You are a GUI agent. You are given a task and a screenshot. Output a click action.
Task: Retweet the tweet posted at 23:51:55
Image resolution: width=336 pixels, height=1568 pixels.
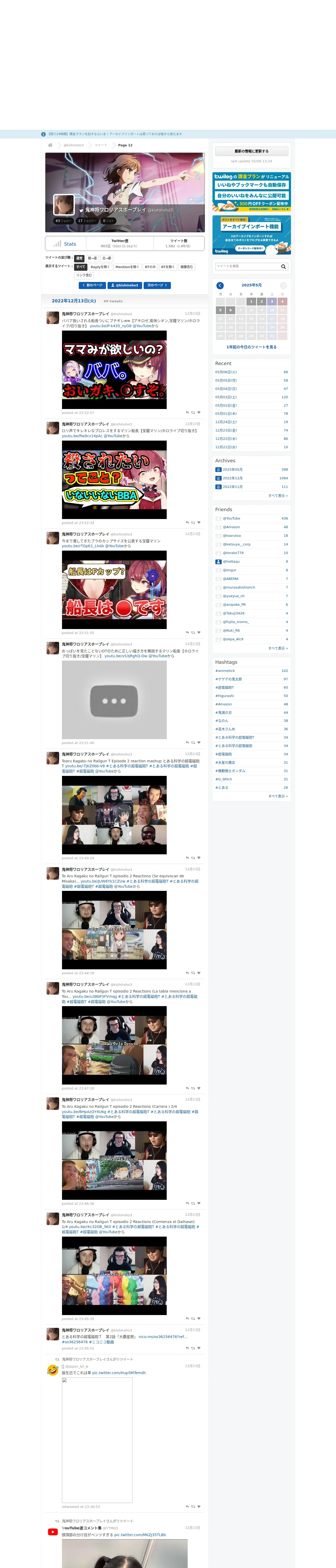pyautogui.click(x=193, y=633)
